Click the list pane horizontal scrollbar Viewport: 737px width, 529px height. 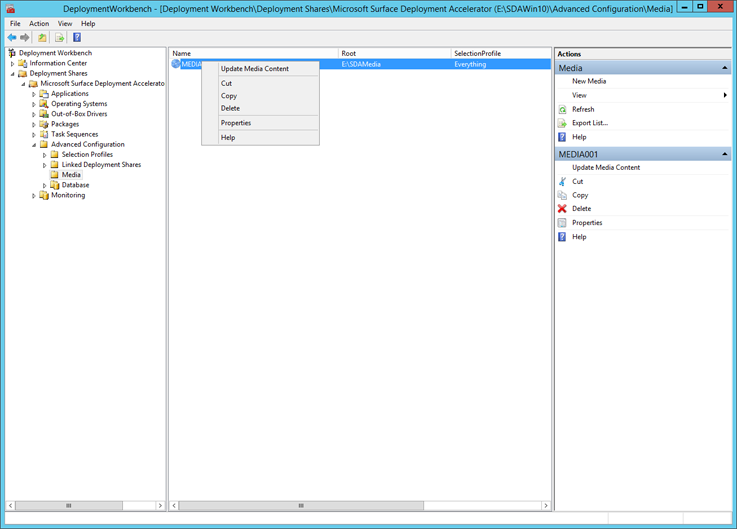click(300, 506)
